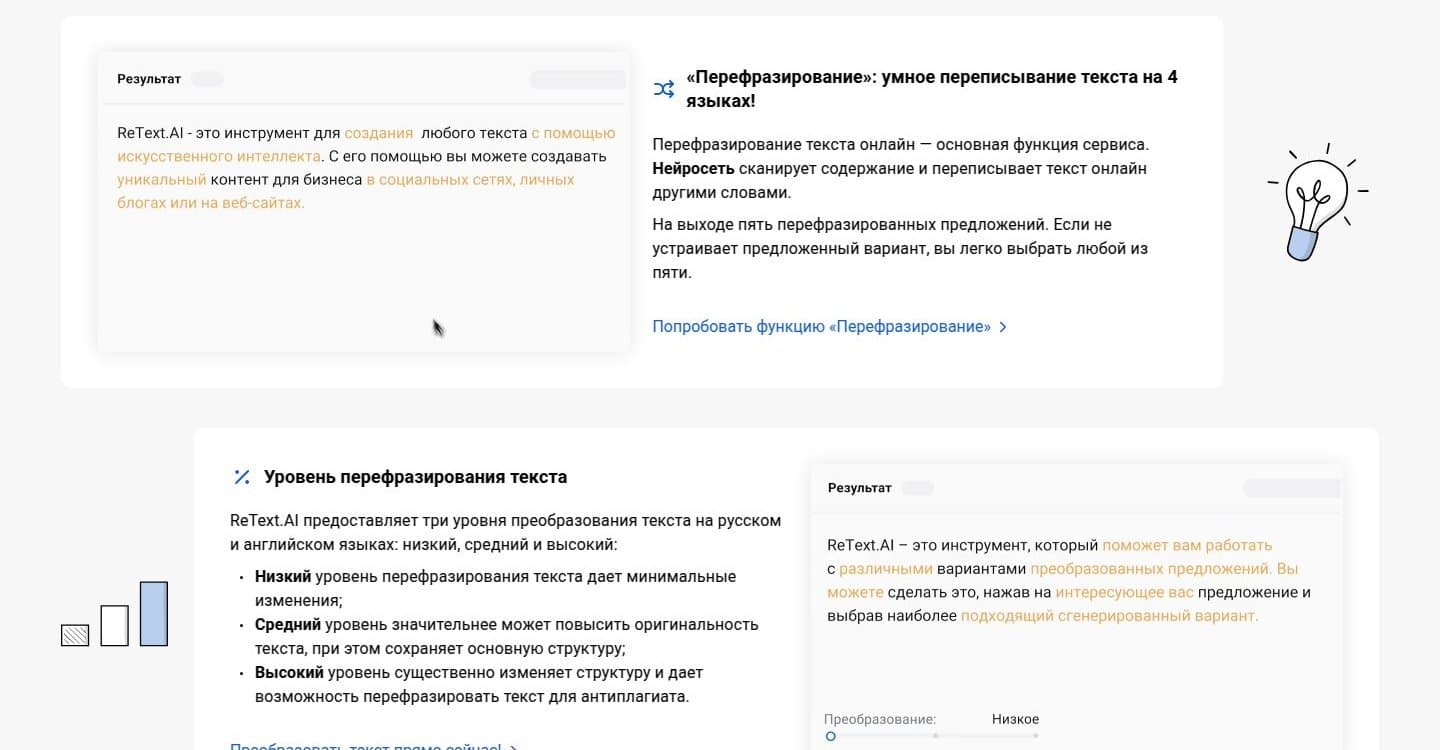Click highlighted phrase «преобразованных предложений. Вы»
Viewport: 1440px width, 750px height.
(x=1164, y=569)
